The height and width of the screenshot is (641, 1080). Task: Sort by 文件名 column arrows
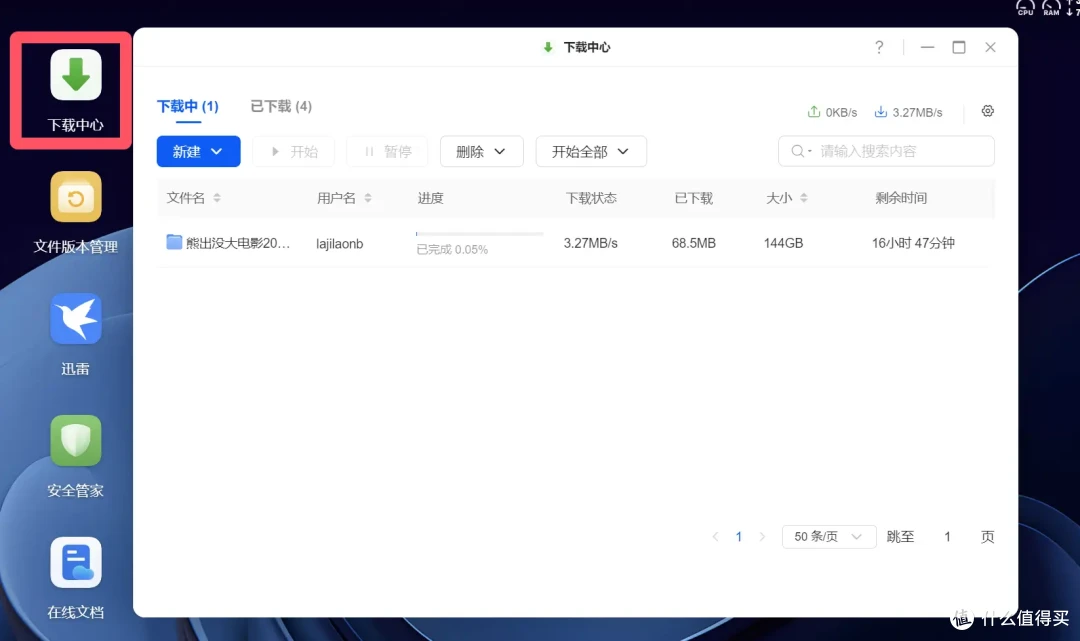tap(217, 198)
